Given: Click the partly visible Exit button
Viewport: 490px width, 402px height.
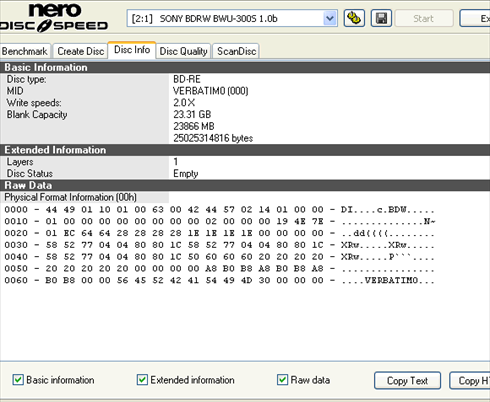Looking at the screenshot, I should [475, 18].
